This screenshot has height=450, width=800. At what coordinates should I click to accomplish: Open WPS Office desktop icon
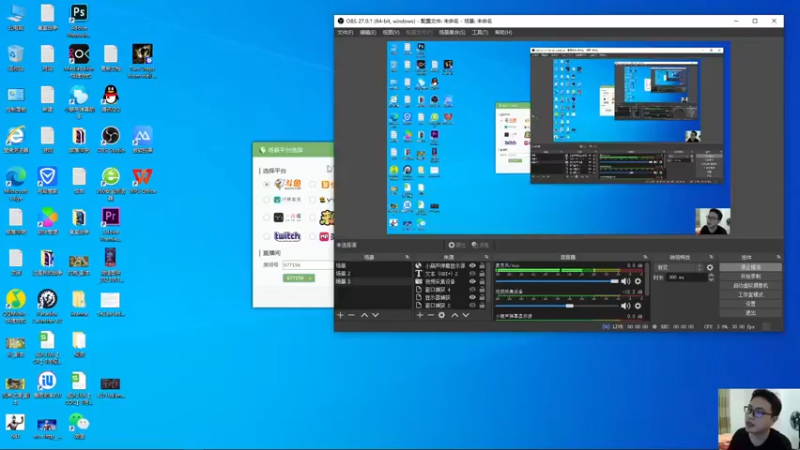[142, 181]
